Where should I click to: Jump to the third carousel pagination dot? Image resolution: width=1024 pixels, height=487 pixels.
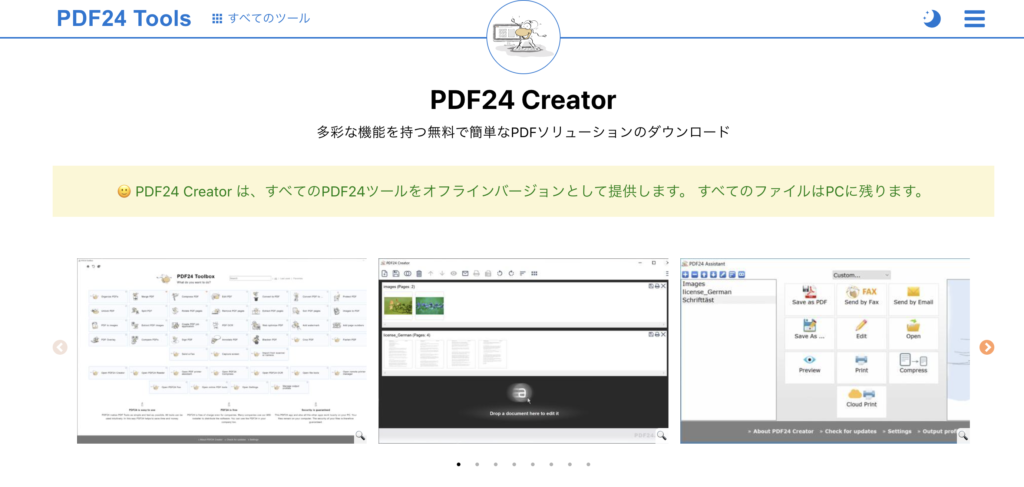pyautogui.click(x=496, y=465)
